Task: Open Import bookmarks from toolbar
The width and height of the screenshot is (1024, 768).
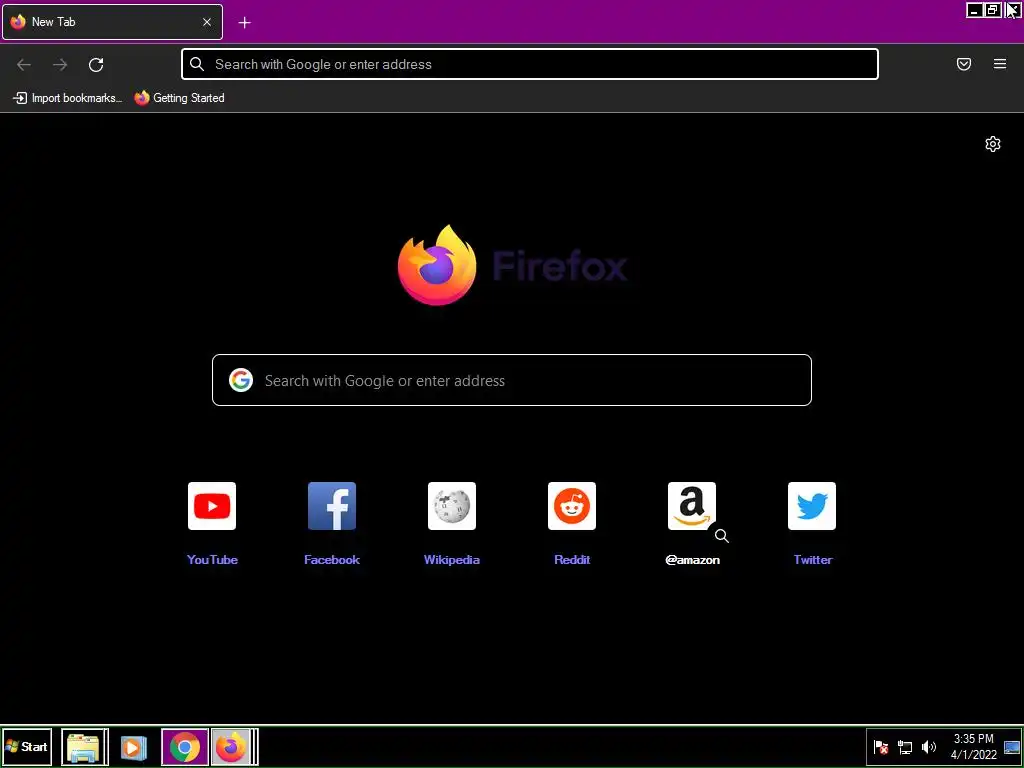Action: tap(67, 98)
